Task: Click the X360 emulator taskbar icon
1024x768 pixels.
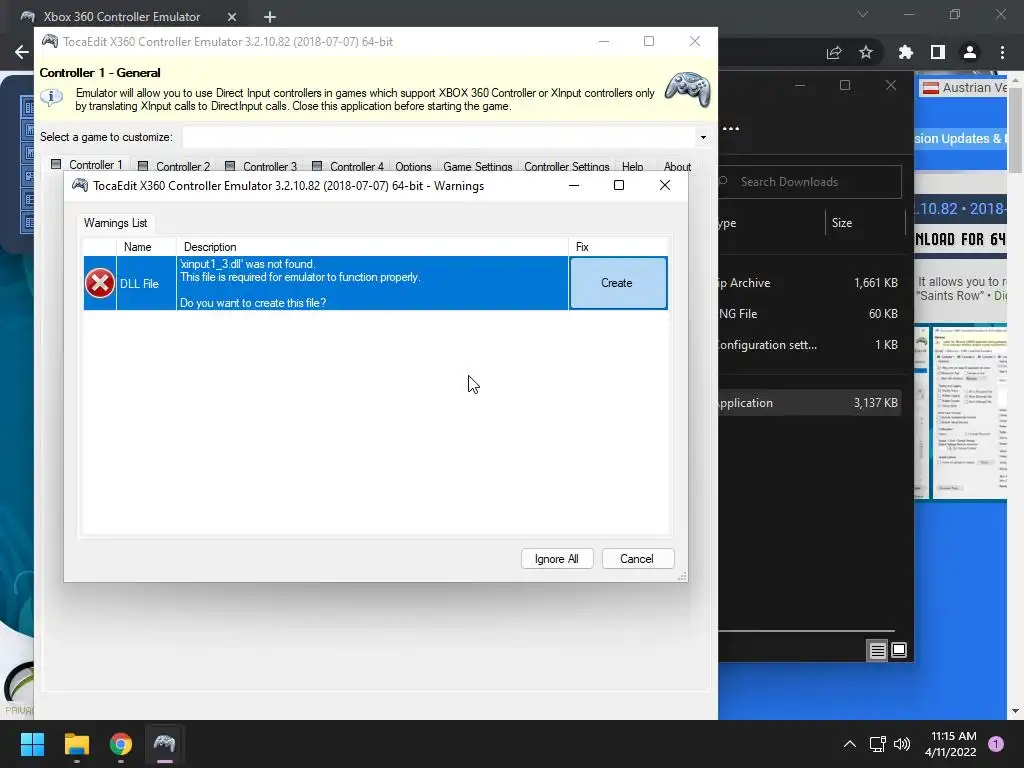Action: pyautogui.click(x=165, y=744)
